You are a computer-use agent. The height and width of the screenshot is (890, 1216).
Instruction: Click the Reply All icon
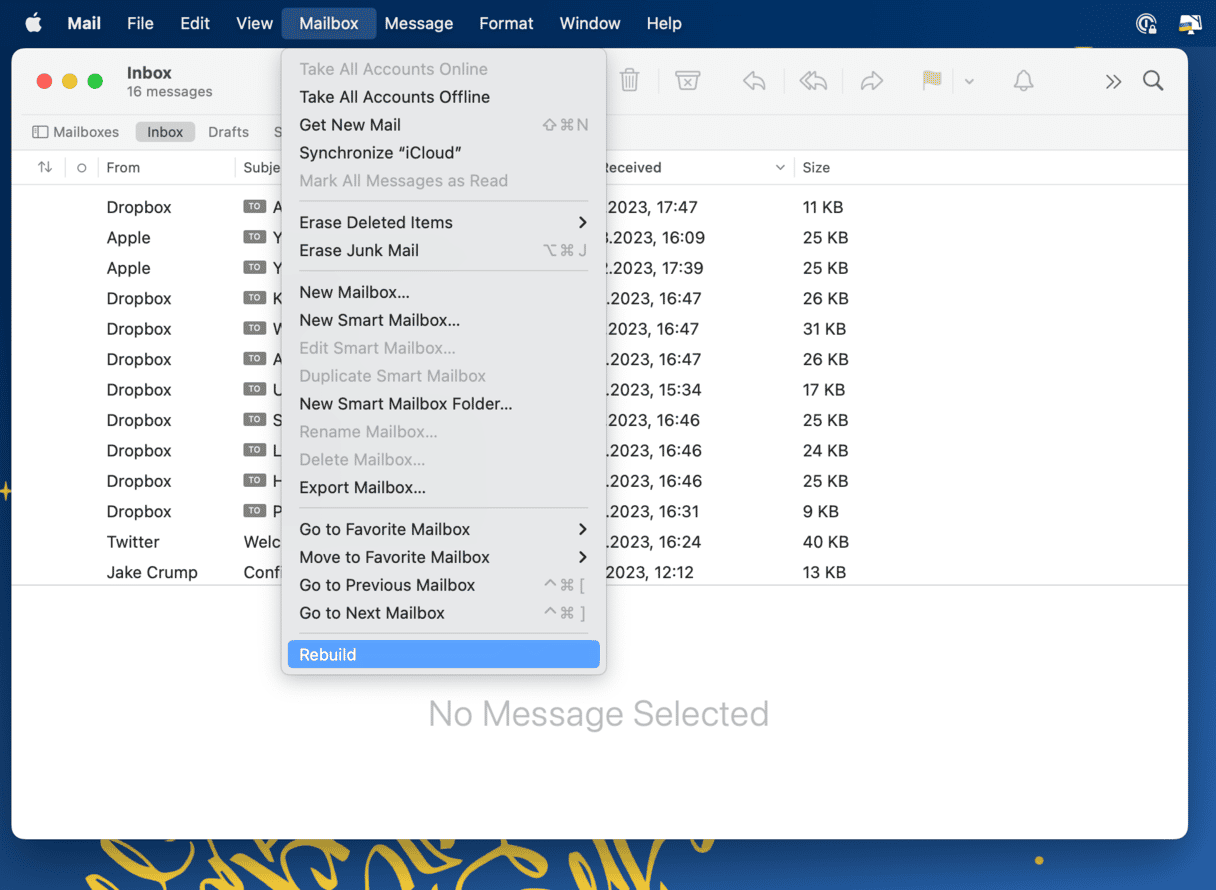click(812, 80)
